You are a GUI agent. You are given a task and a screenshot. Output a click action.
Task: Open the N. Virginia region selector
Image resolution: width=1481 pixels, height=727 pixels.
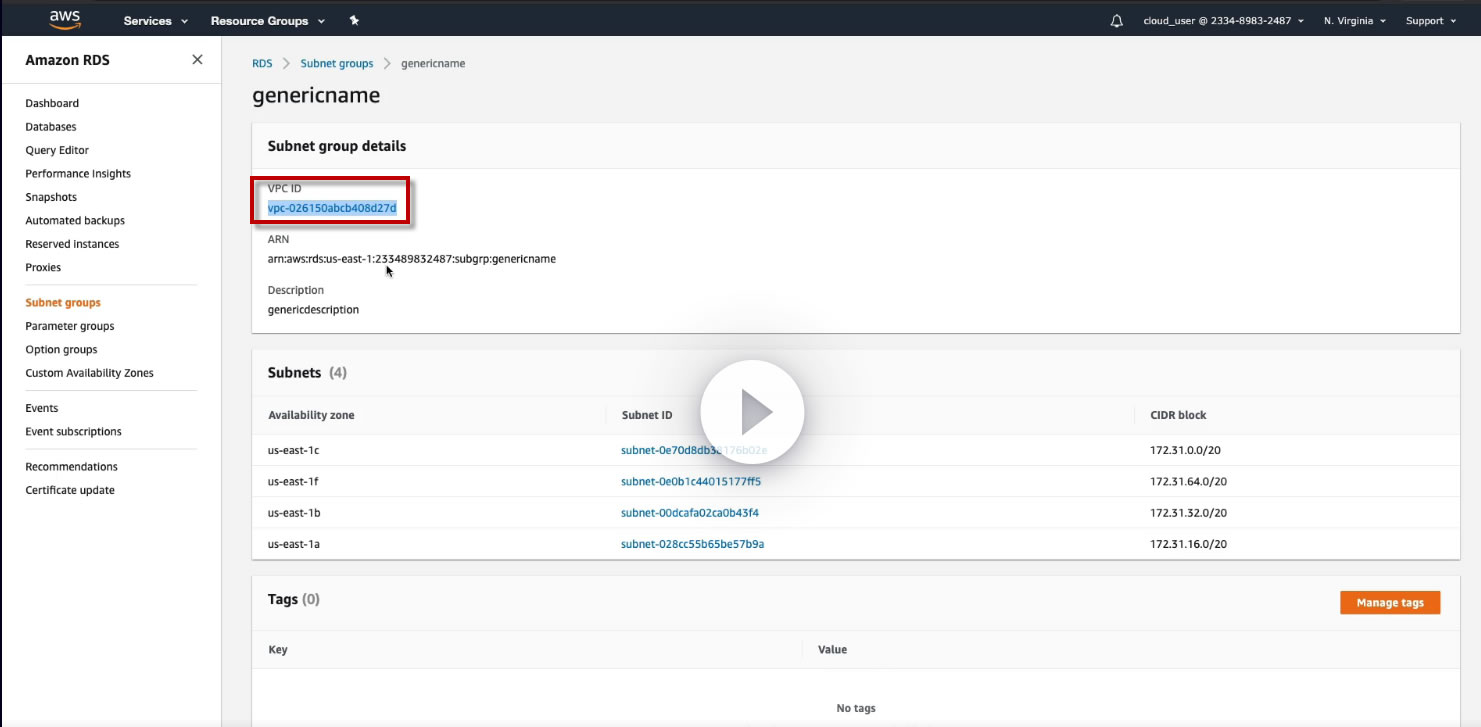[1355, 21]
